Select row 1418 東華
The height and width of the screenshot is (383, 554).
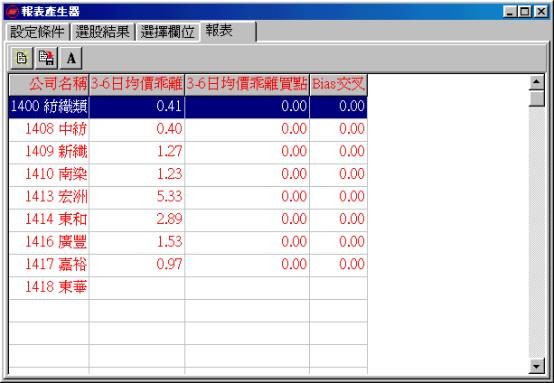point(188,288)
